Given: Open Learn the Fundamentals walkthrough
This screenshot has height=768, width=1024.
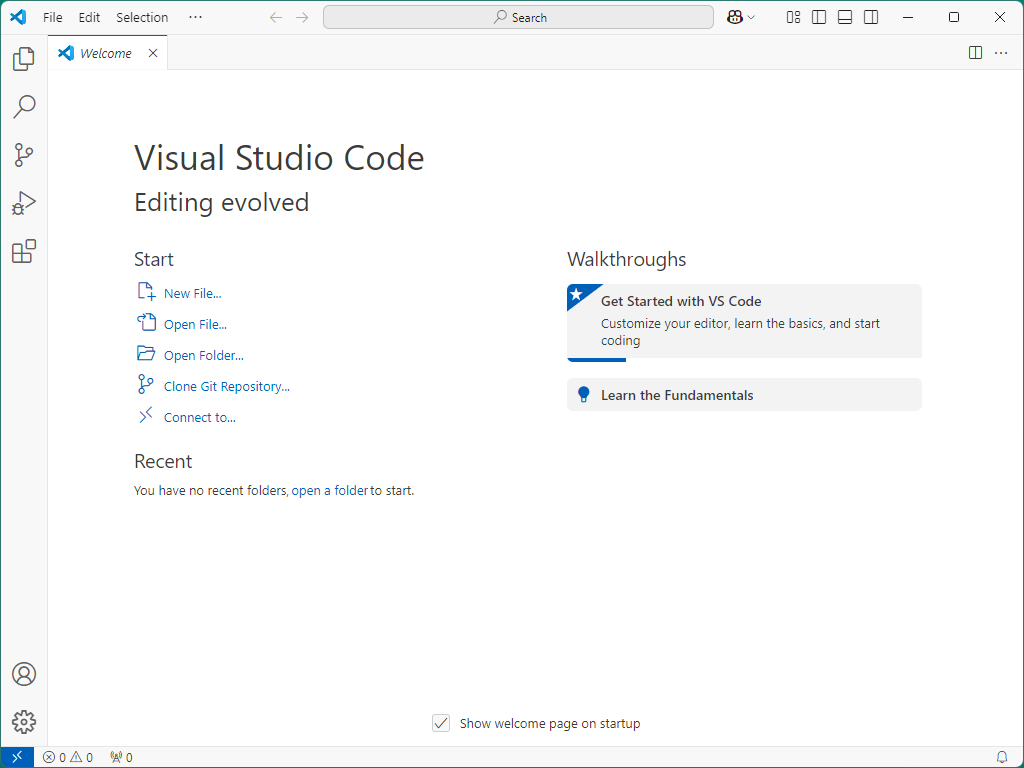Looking at the screenshot, I should click(x=744, y=394).
